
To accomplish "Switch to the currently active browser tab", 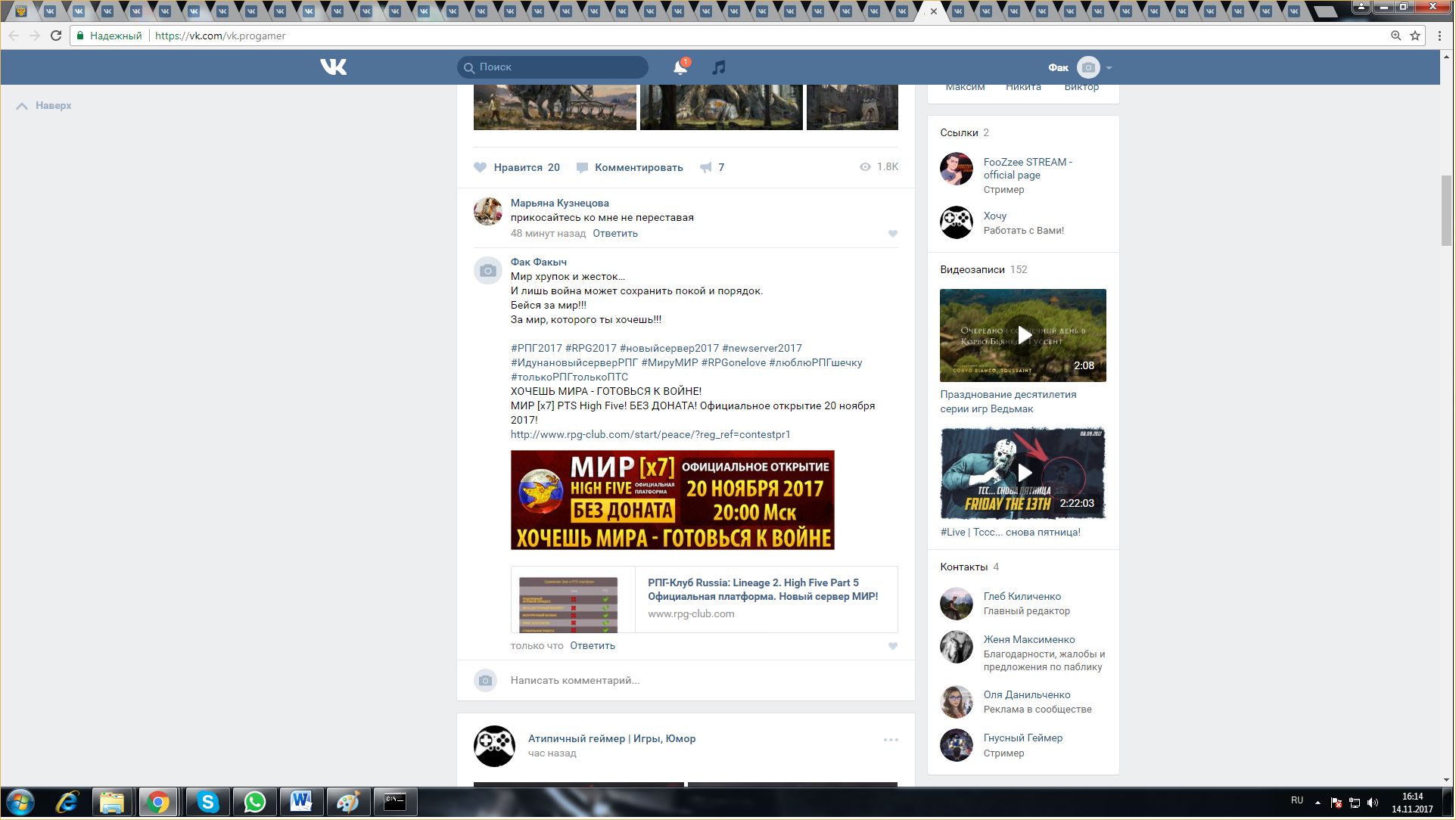I will coord(925,11).
